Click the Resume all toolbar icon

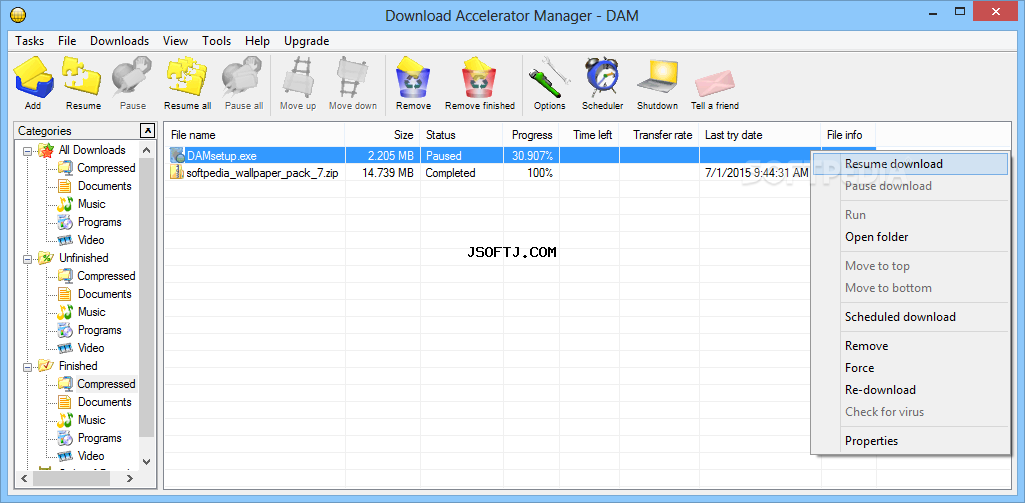pos(188,78)
